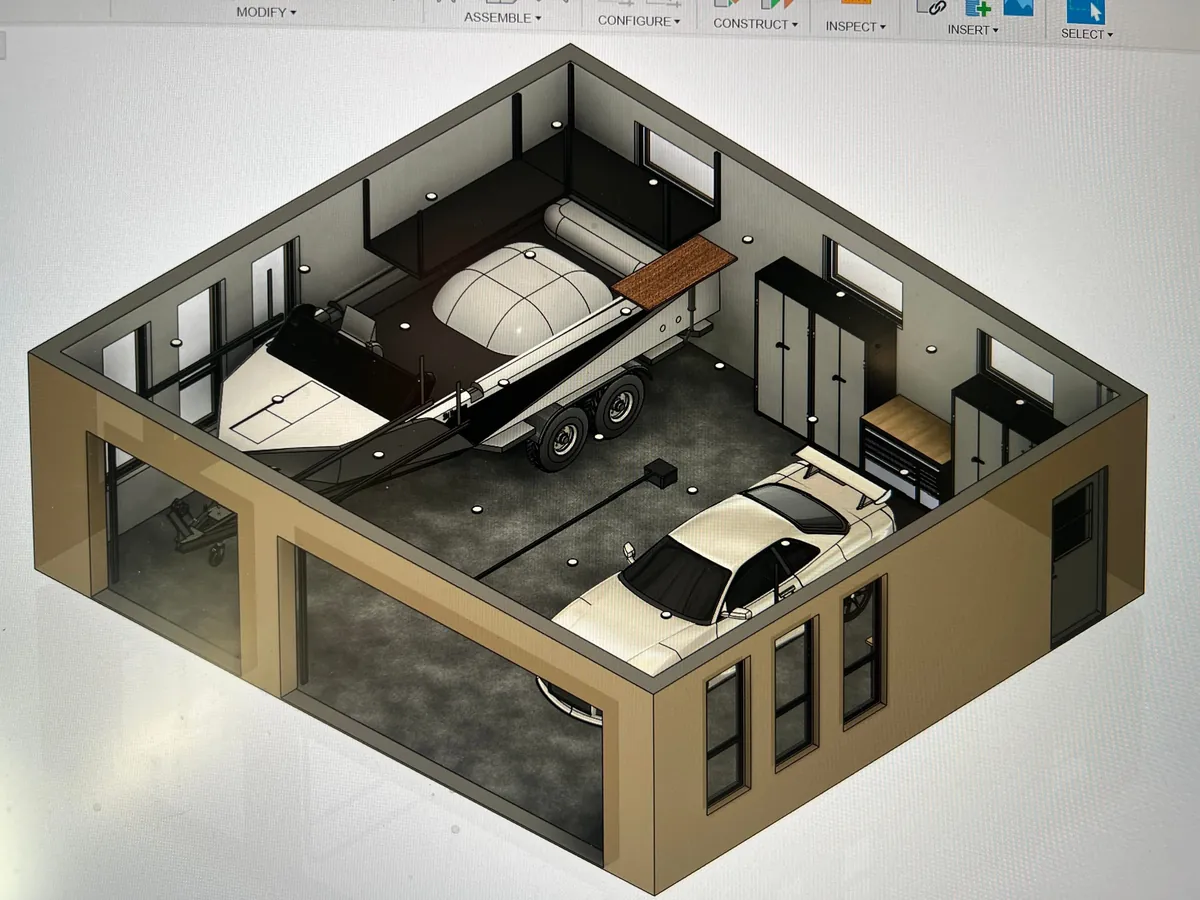Image resolution: width=1200 pixels, height=900 pixels.
Task: Click the first Construct plane icon
Action: (x=729, y=5)
